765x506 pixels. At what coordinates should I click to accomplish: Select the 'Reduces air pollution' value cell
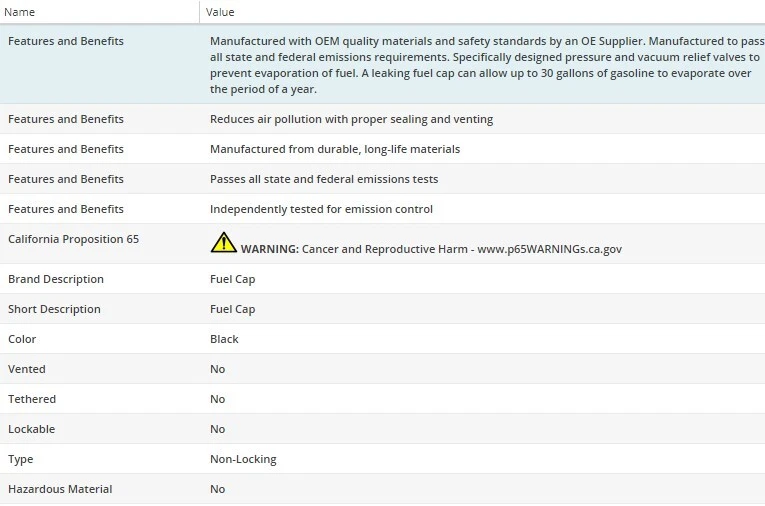[351, 119]
